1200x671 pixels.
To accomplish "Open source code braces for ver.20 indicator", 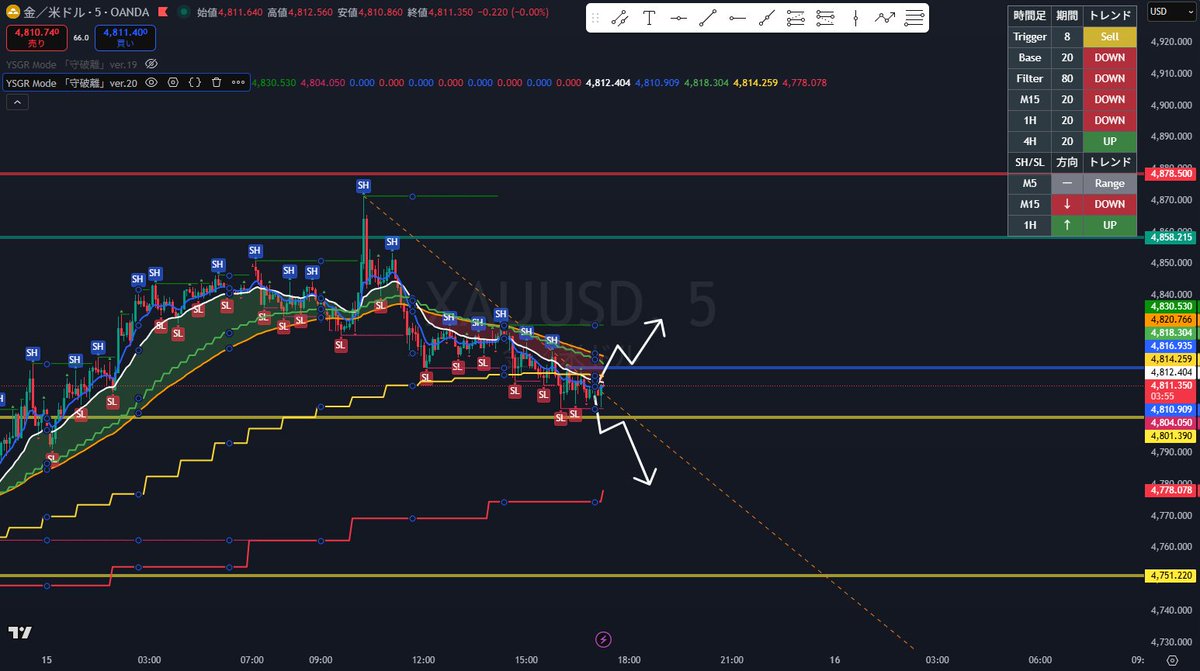I will (195, 83).
